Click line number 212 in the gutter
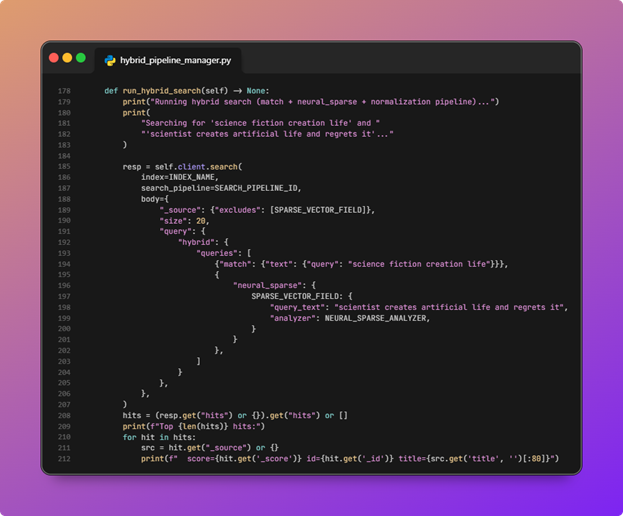This screenshot has height=516, width=623. click(64, 459)
